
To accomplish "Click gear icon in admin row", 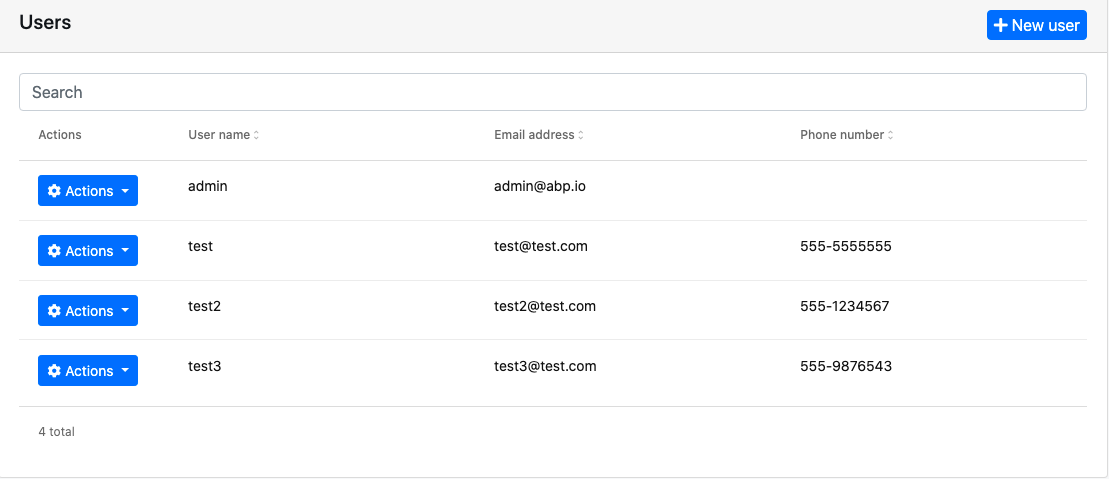I will pyautogui.click(x=55, y=191).
